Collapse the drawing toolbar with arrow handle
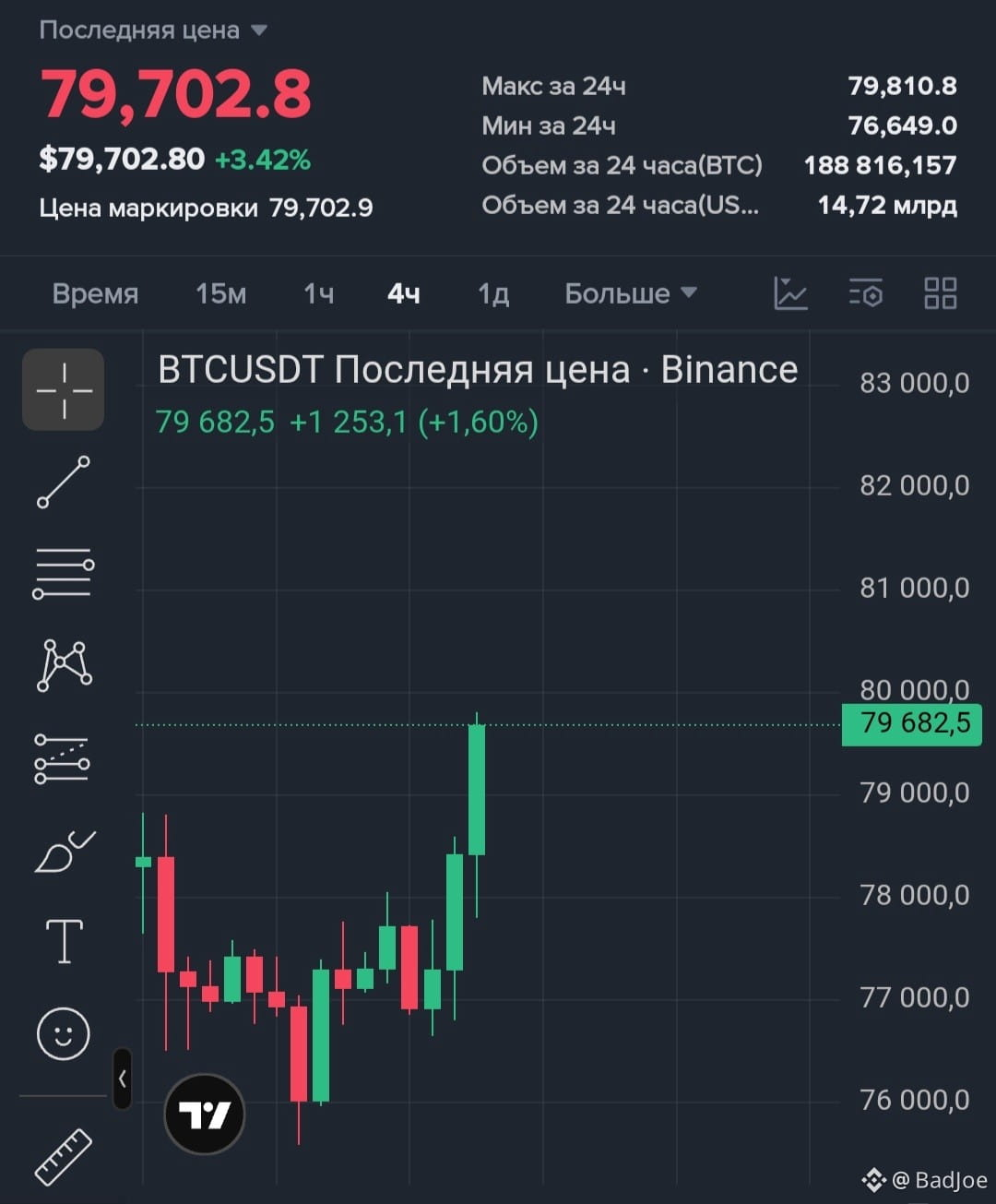Image resolution: width=996 pixels, height=1204 pixels. coord(123,1078)
